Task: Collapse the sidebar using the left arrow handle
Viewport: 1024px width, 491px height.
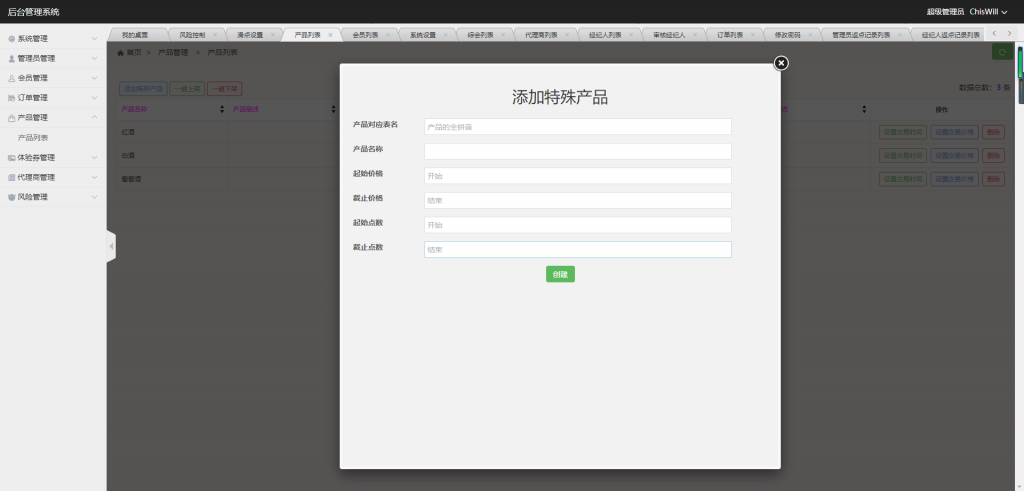Action: (x=111, y=246)
